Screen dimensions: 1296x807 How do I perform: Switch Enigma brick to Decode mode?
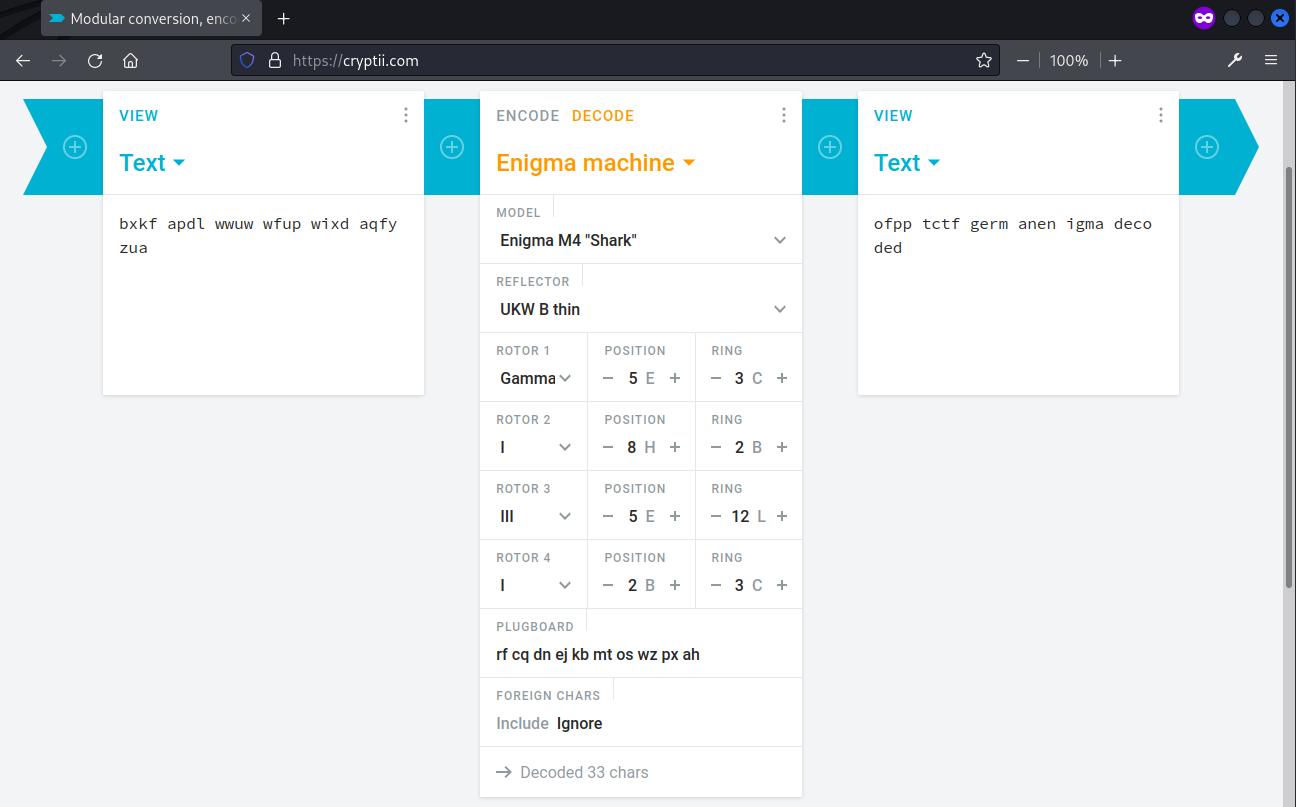(603, 115)
